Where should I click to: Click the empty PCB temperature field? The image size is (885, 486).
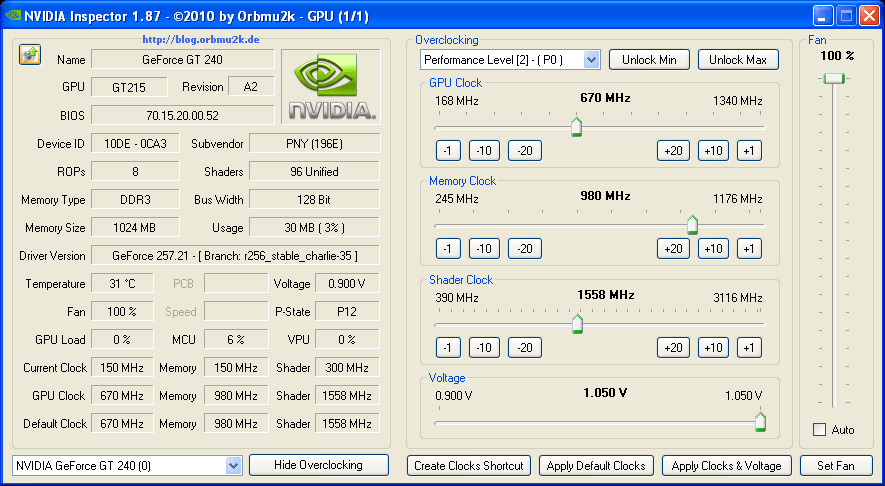click(236, 283)
